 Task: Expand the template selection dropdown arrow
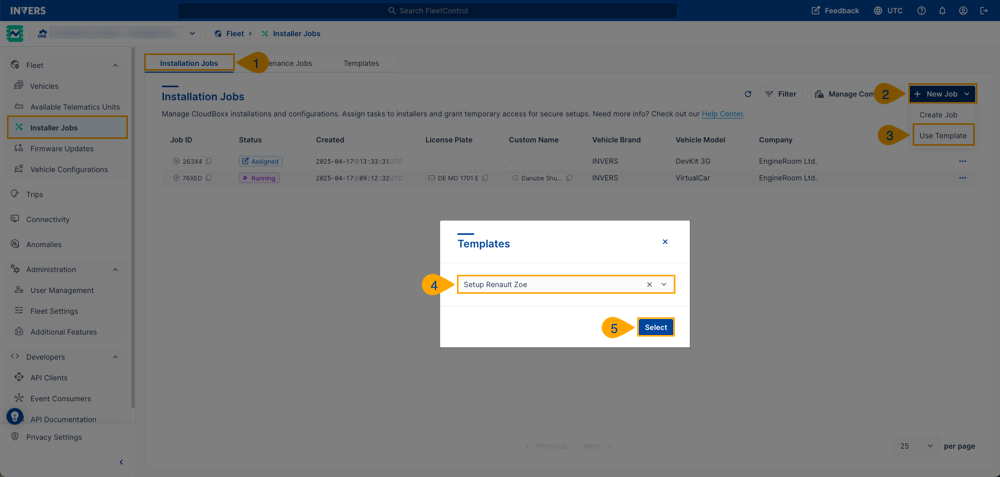(x=664, y=285)
